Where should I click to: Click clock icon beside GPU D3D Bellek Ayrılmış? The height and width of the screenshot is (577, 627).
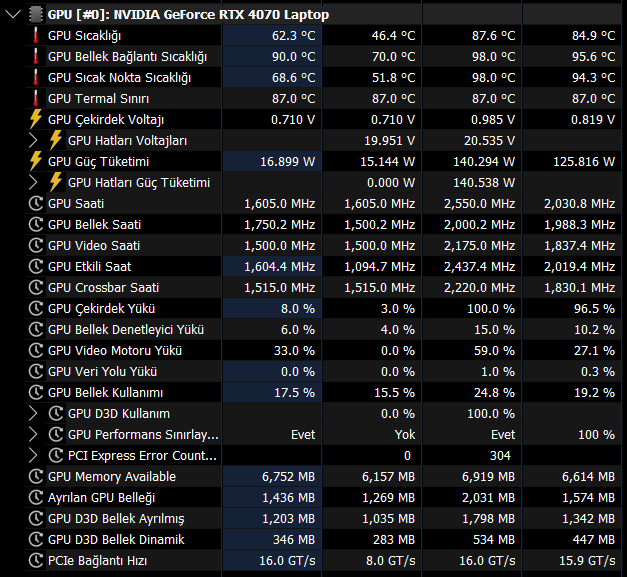coord(36,518)
